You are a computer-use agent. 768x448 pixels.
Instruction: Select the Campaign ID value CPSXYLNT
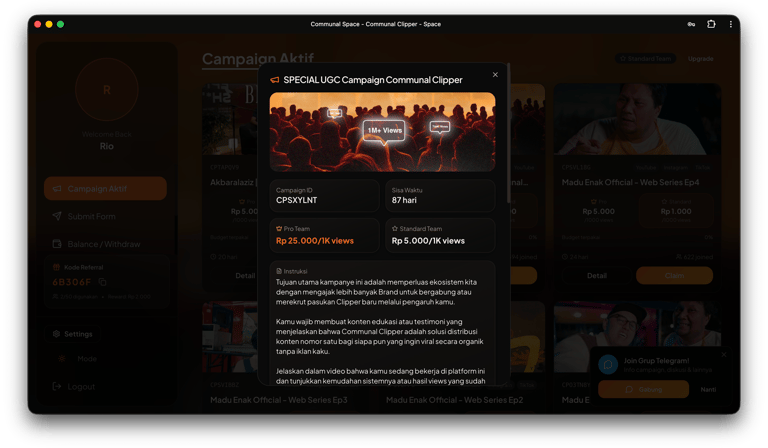[x=296, y=200]
